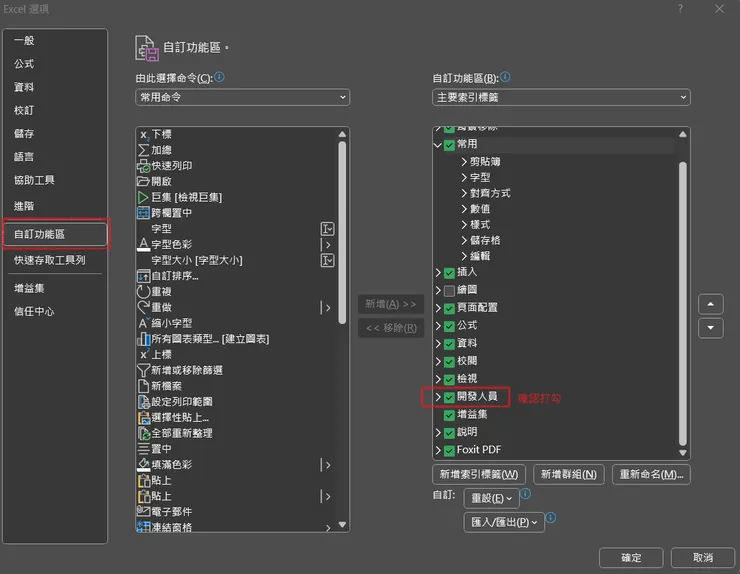Viewport: 740px width, 574px height.
Task: Pick the 自訂排序 custom sort icon
Action: tap(143, 276)
